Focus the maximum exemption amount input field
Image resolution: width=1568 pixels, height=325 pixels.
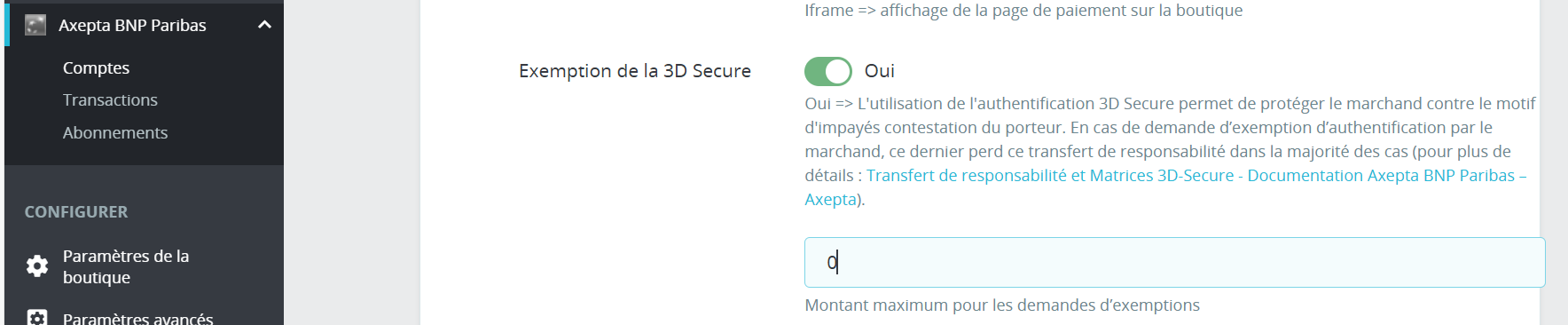(x=1174, y=262)
